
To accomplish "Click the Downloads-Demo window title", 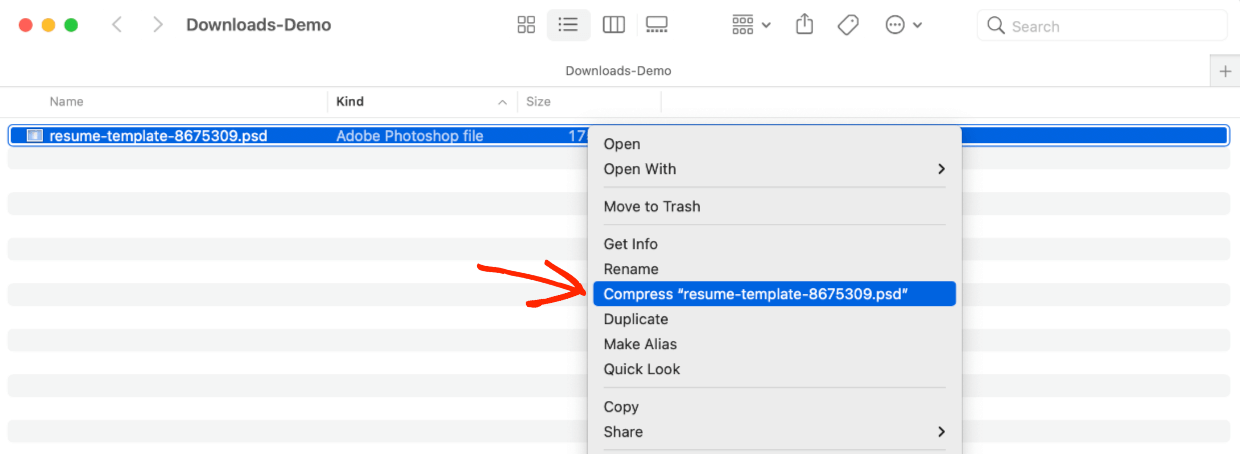I will [x=258, y=25].
